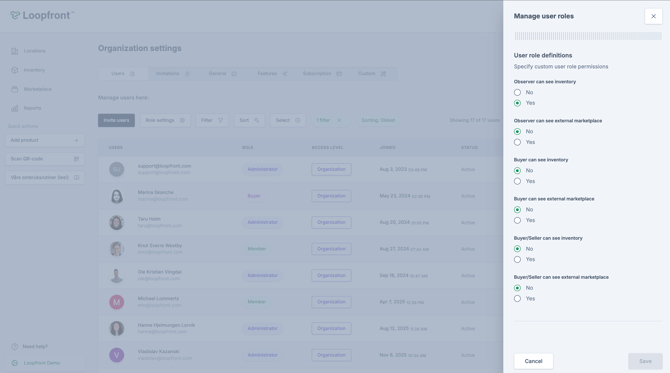Click the book icon on Våre ombruksrutiner
This screenshot has height=373, width=670.
pos(76,177)
